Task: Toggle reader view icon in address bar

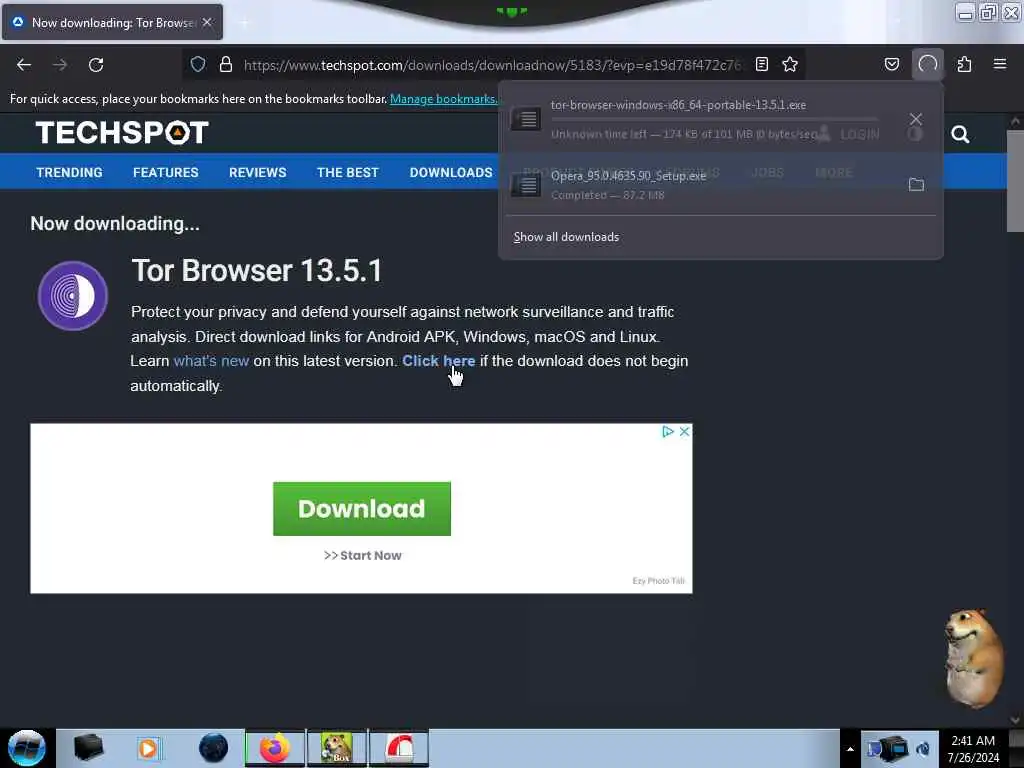Action: [x=761, y=64]
